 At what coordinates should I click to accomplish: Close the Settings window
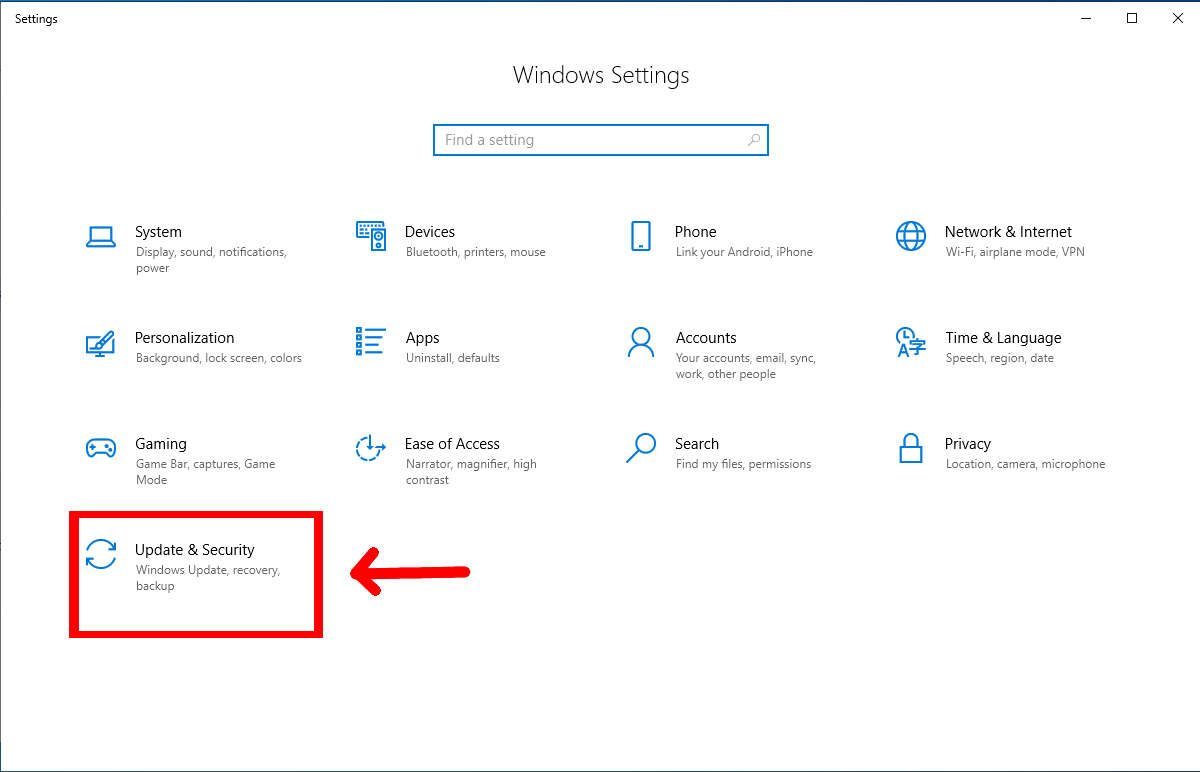coord(1177,18)
